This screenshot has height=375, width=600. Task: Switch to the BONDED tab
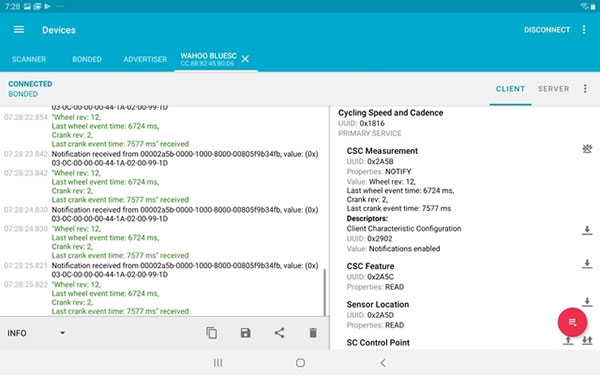point(87,59)
